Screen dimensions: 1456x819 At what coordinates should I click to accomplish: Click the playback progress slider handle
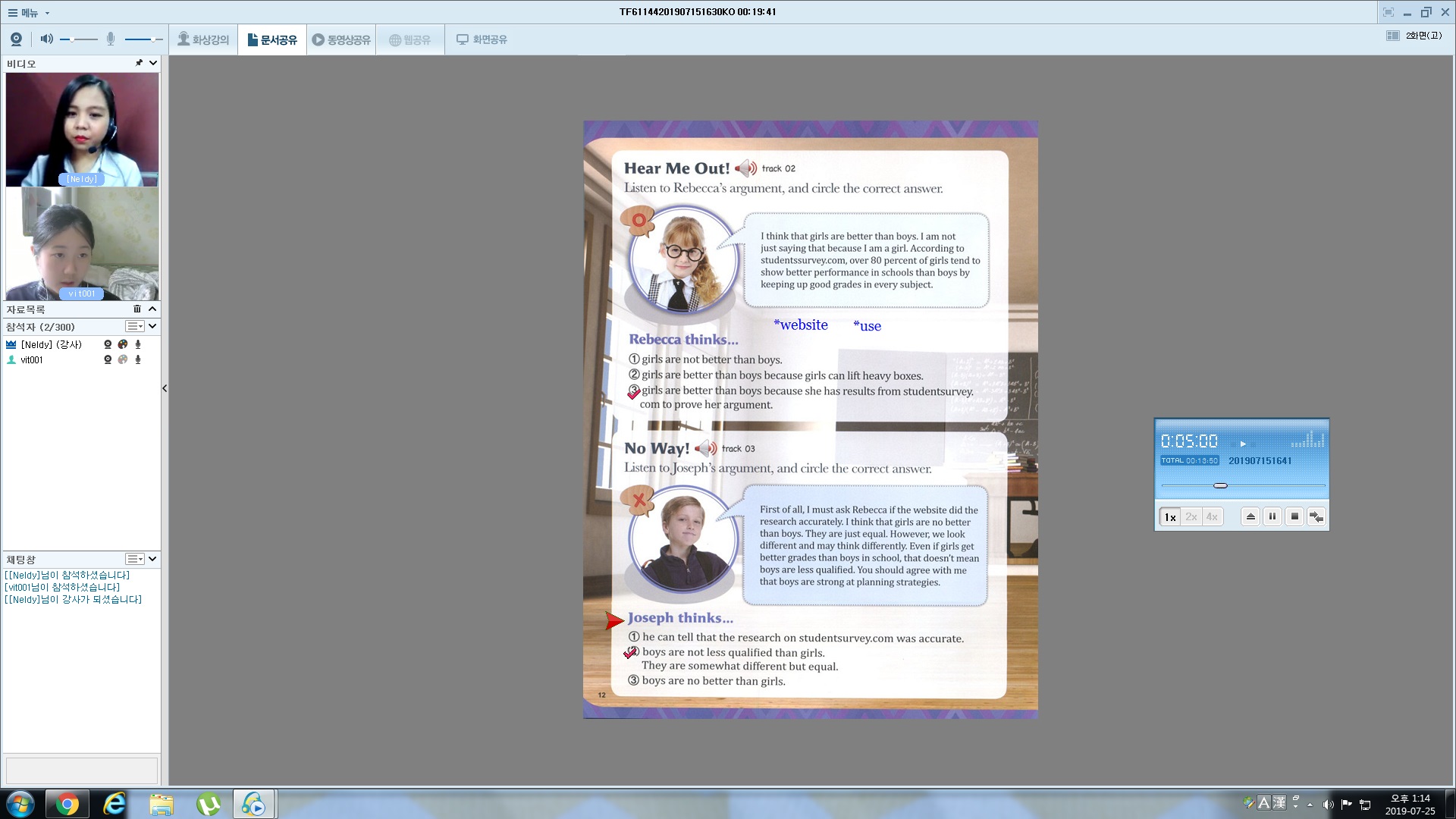(1220, 485)
